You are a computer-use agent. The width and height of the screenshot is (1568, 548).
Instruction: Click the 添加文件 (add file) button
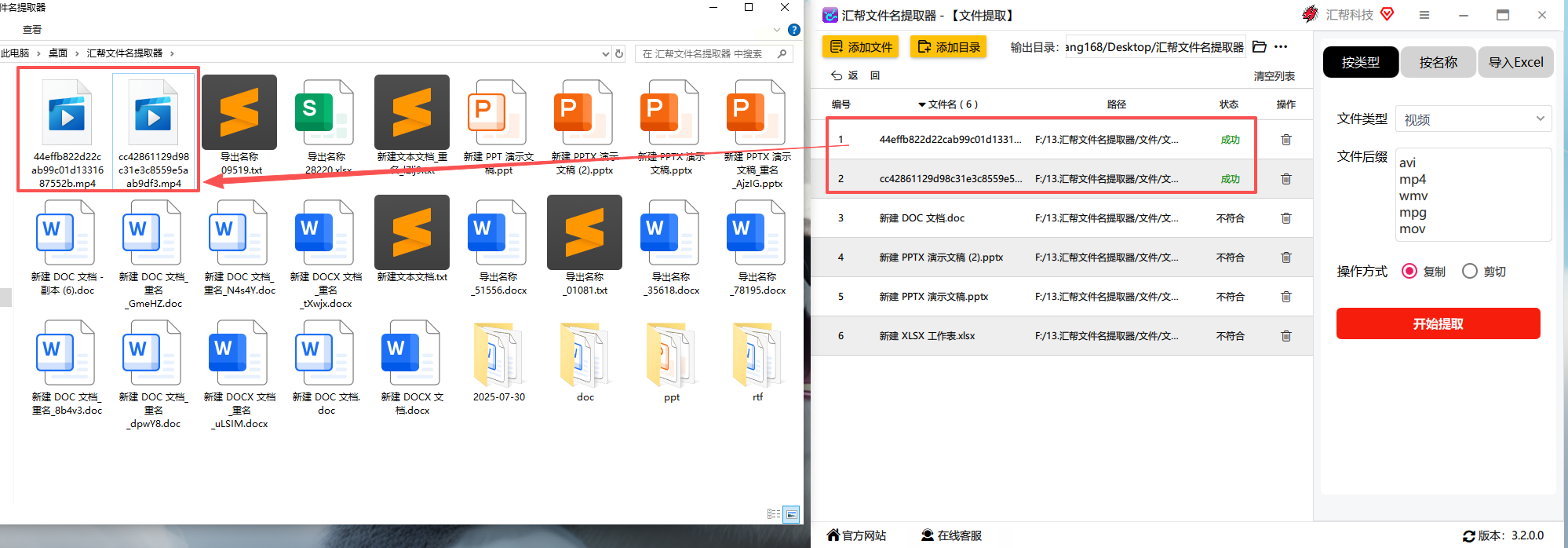click(x=861, y=47)
